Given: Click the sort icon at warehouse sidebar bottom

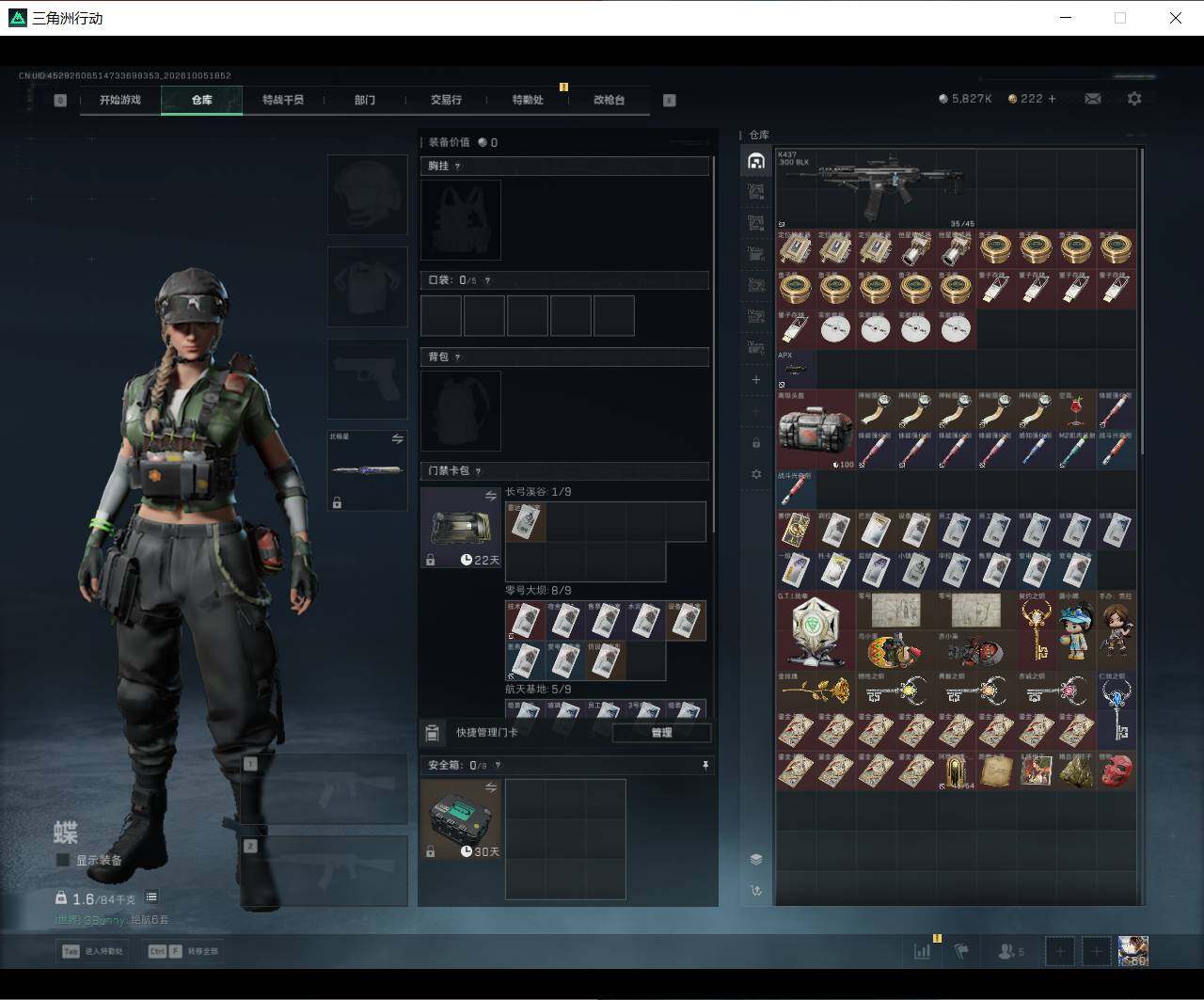Looking at the screenshot, I should [x=756, y=890].
